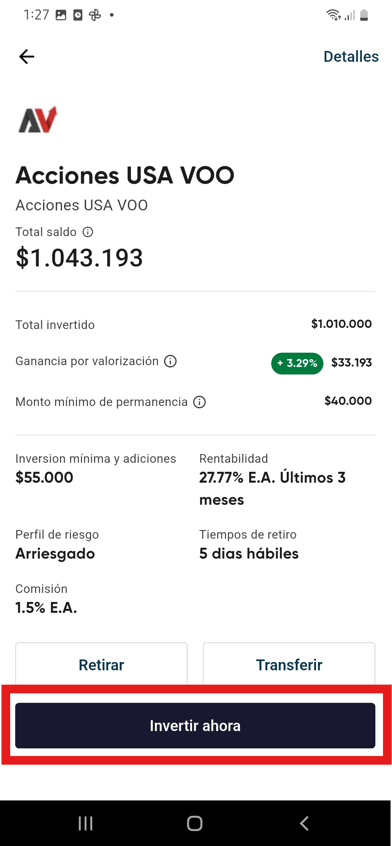
Task: Open the Detalles link
Action: (x=351, y=57)
